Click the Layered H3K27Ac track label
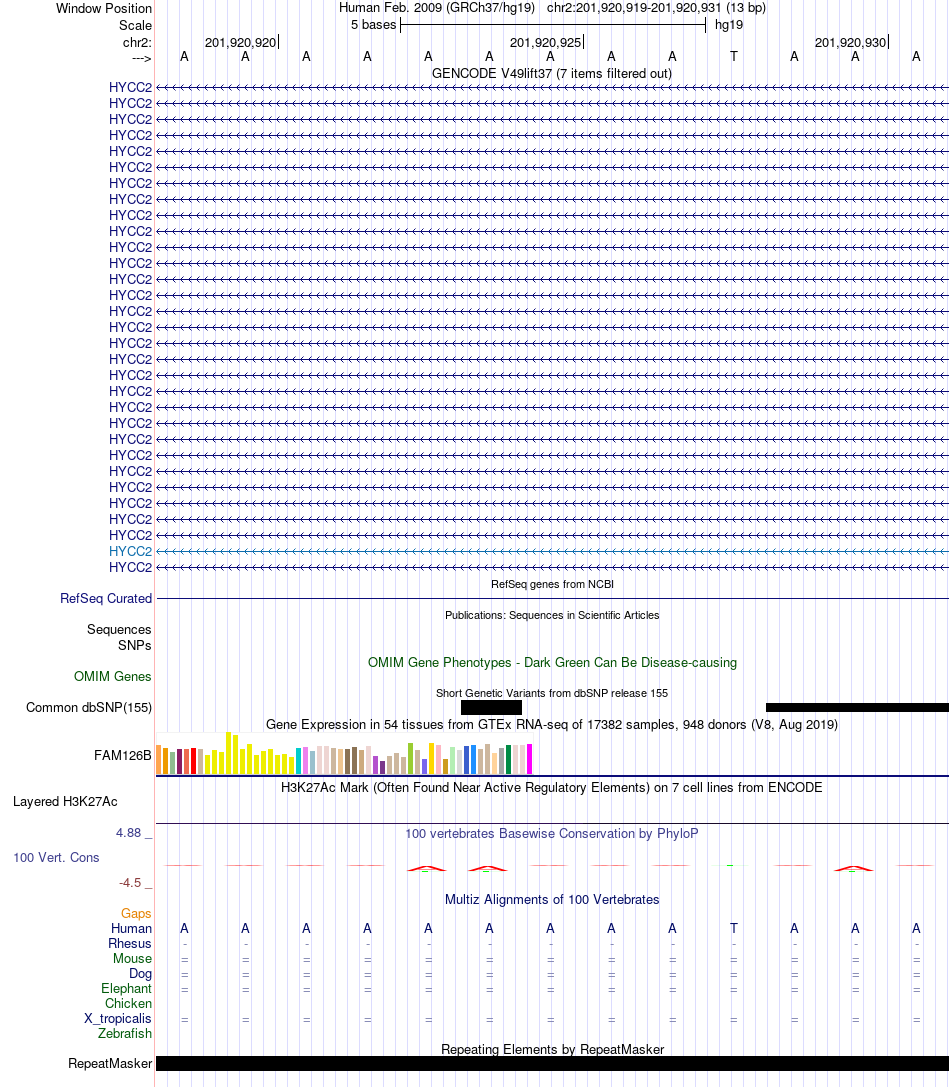Viewport: 950px width, 1087px height. pyautogui.click(x=65, y=801)
